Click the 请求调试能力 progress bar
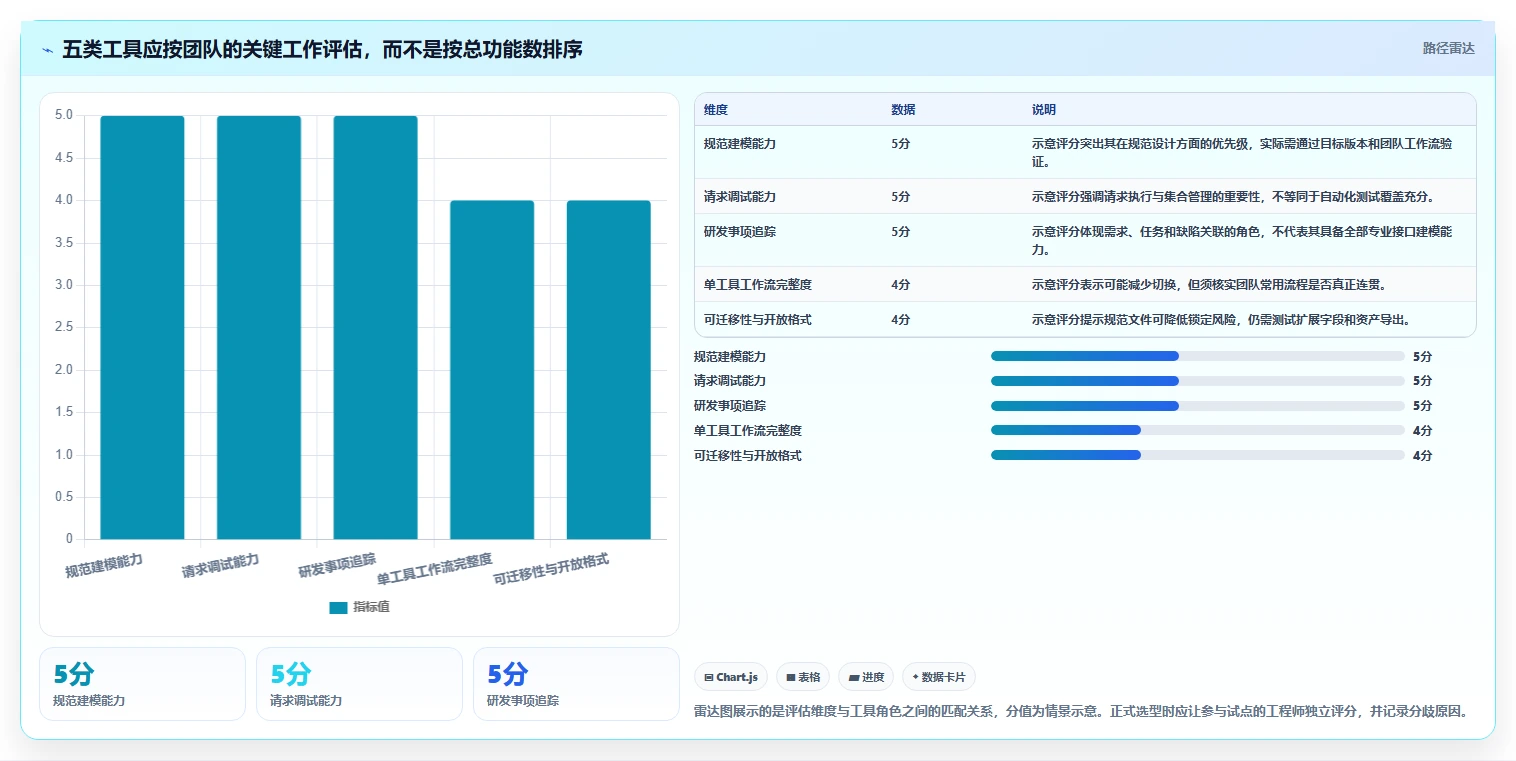This screenshot has width=1516, height=761. point(1198,381)
